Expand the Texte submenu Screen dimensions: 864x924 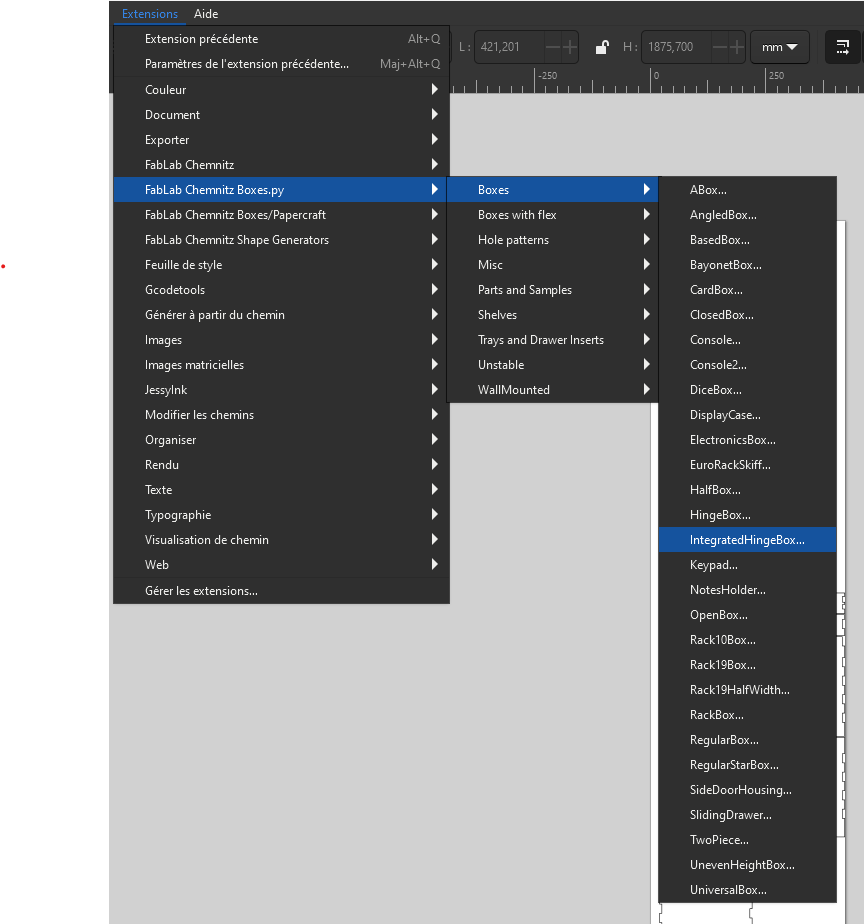[282, 490]
